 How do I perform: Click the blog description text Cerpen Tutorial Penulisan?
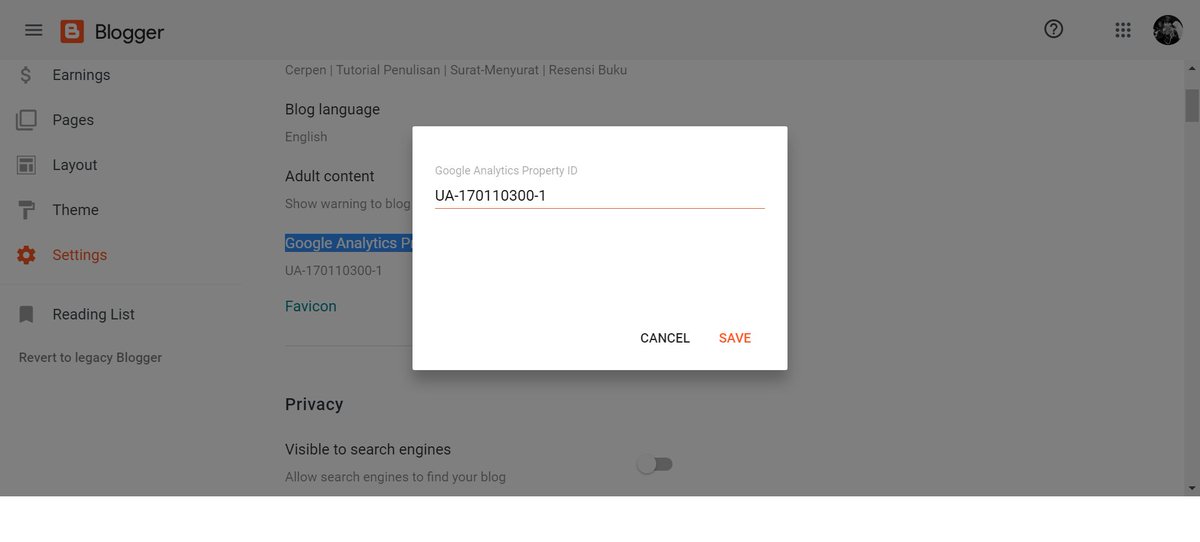(456, 70)
